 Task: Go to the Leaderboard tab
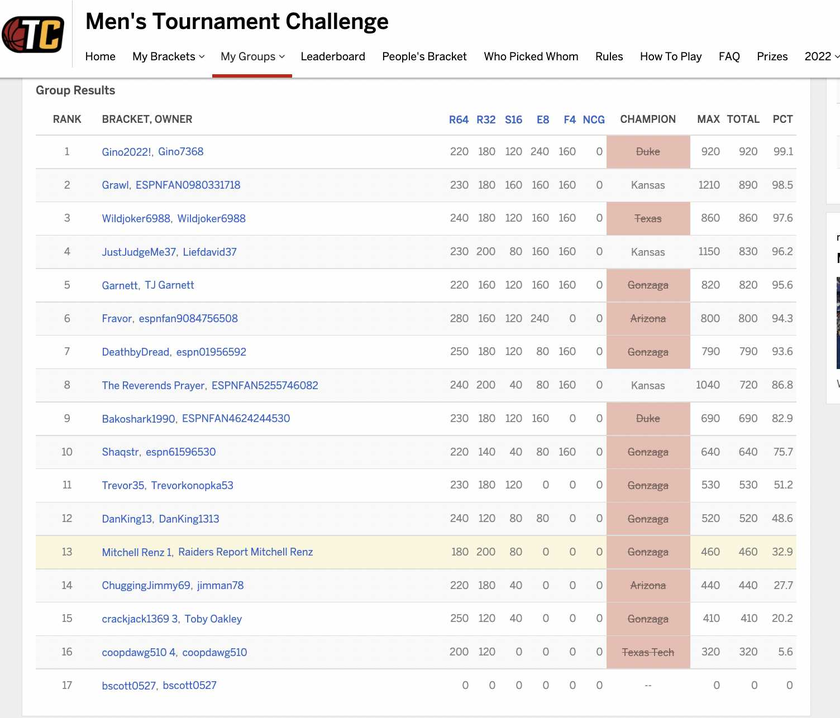coord(333,56)
